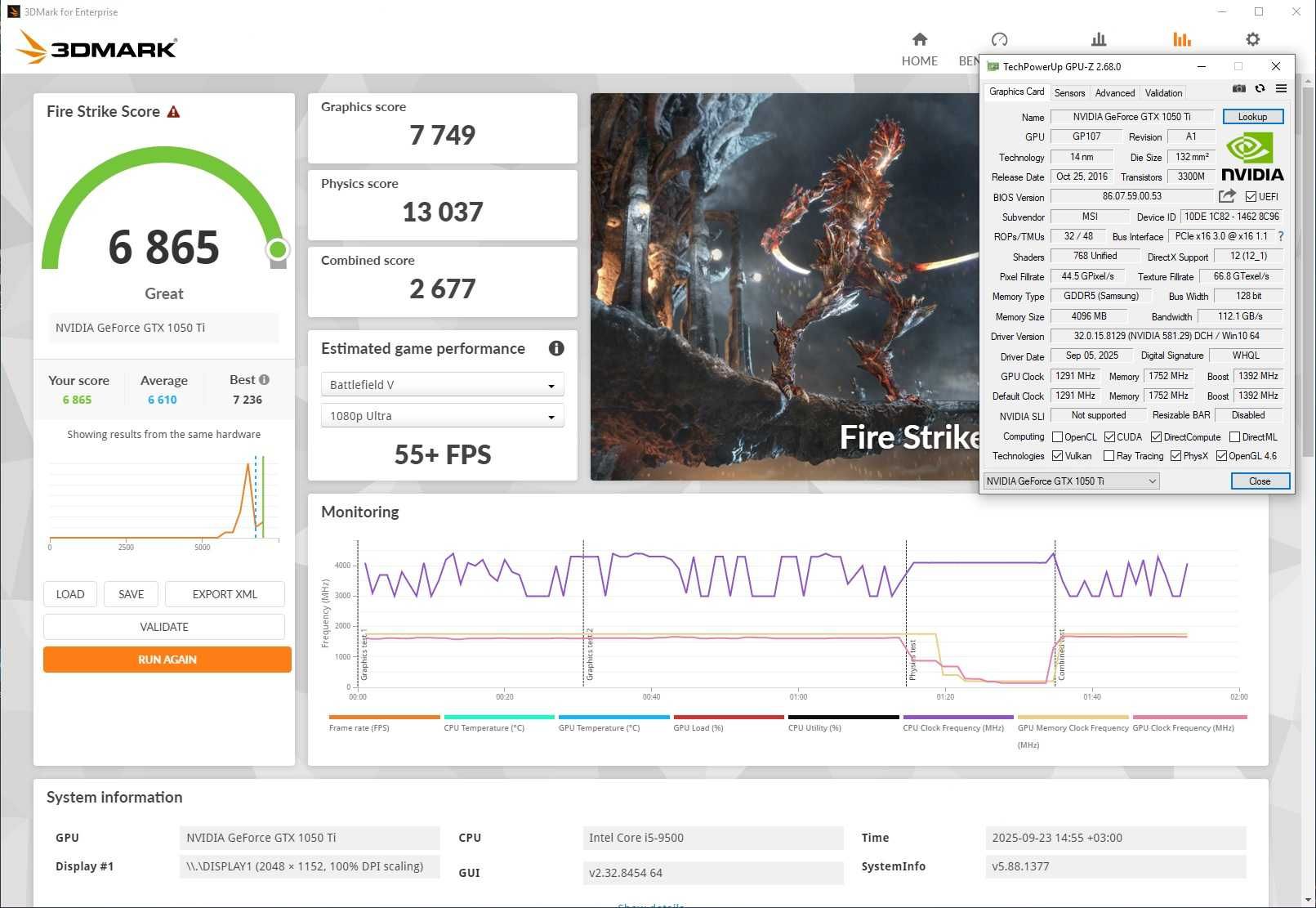Take a GPU-Z screenshot with camera icon
Image resolution: width=1316 pixels, height=908 pixels.
tap(1239, 88)
